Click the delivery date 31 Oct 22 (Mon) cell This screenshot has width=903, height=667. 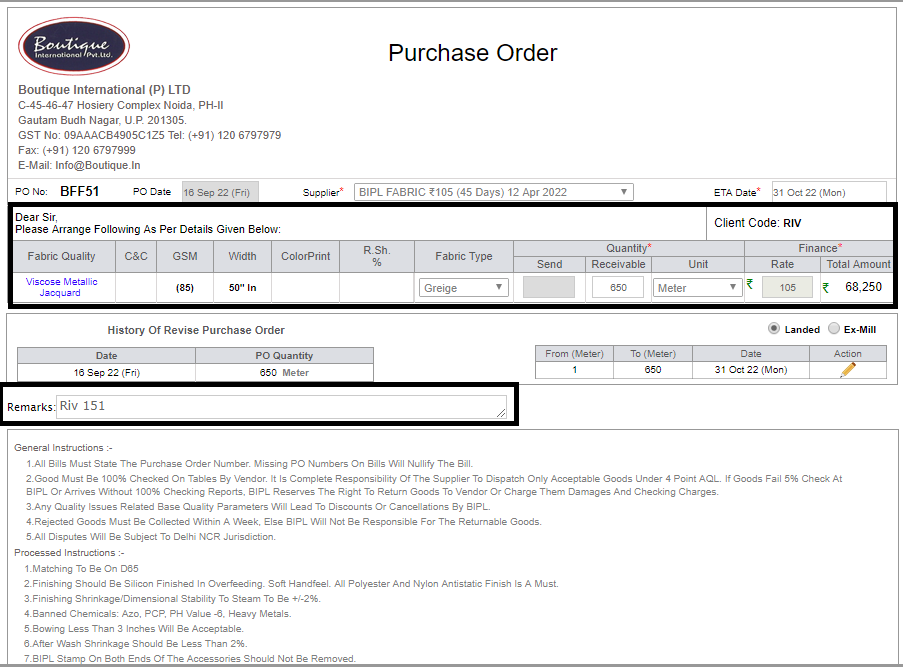(750, 370)
